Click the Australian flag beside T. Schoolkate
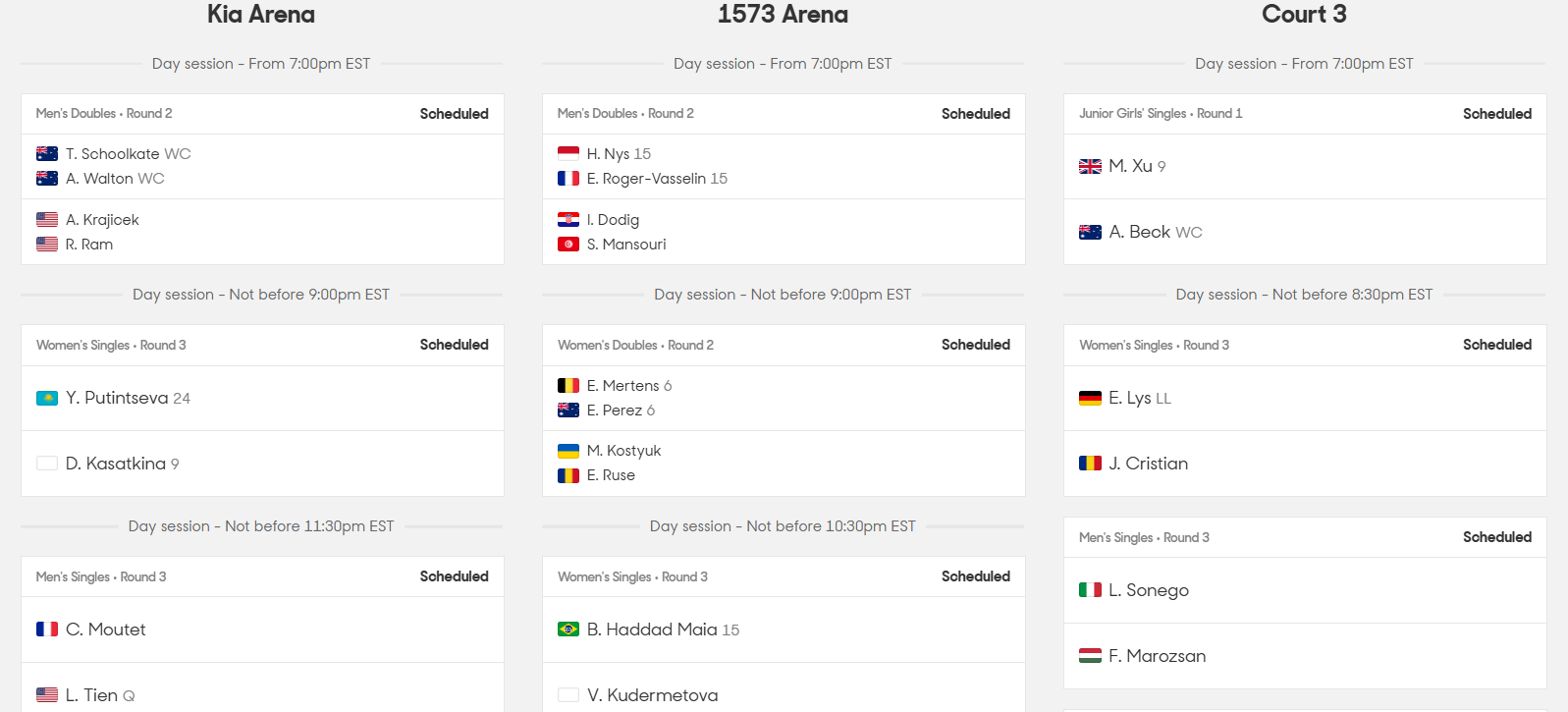1568x712 pixels. point(47,153)
